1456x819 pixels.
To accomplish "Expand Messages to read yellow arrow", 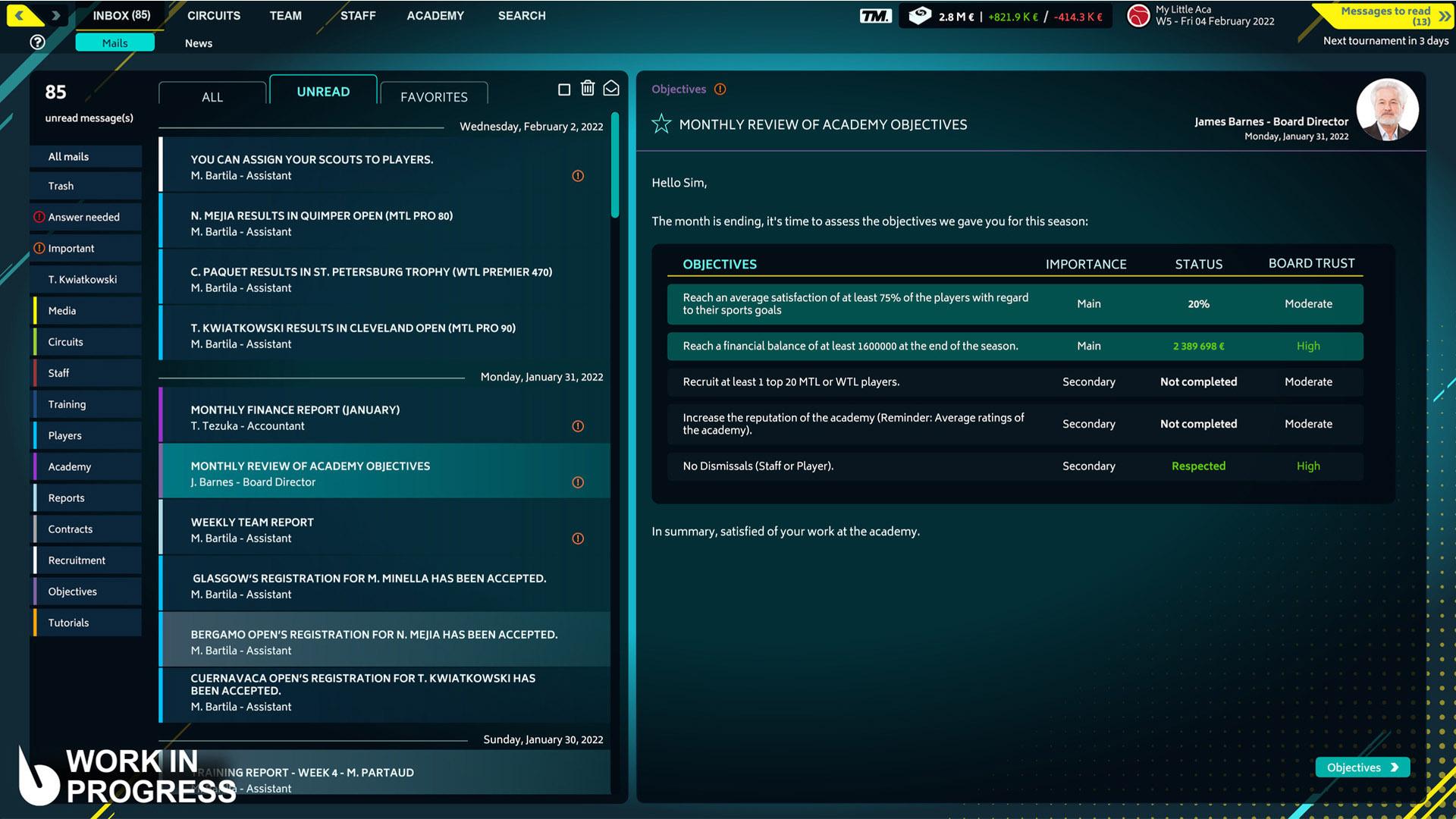I will tap(1444, 15).
